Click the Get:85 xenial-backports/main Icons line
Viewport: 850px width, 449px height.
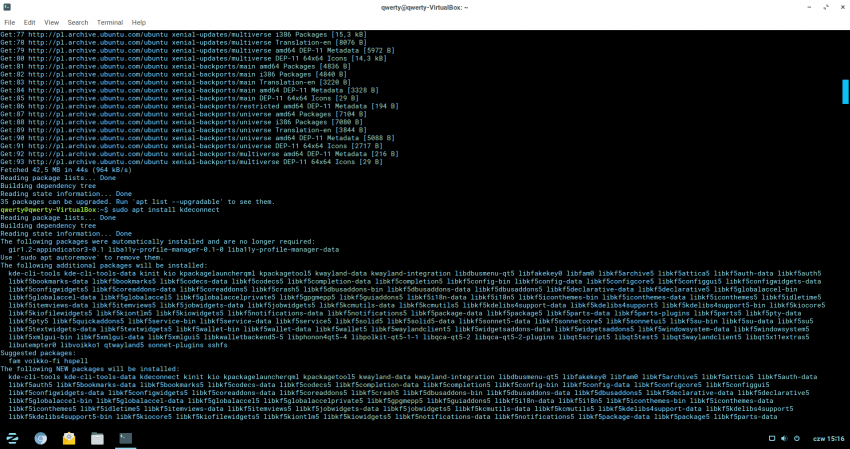pyautogui.click(x=179, y=98)
